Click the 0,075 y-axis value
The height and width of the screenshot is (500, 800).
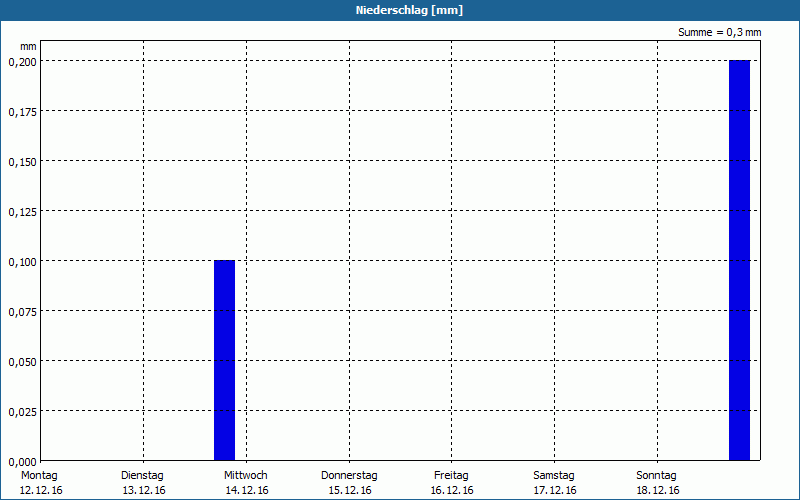[22, 312]
